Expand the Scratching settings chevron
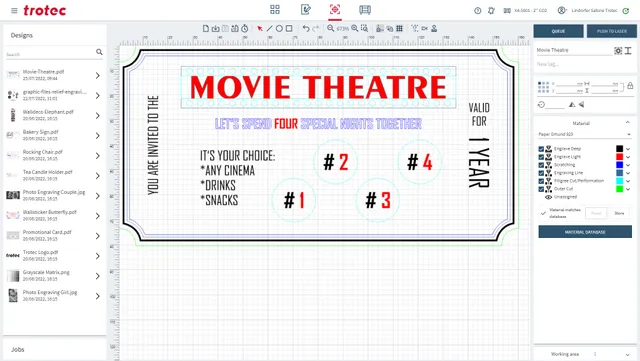This screenshot has width=640, height=361. click(628, 165)
